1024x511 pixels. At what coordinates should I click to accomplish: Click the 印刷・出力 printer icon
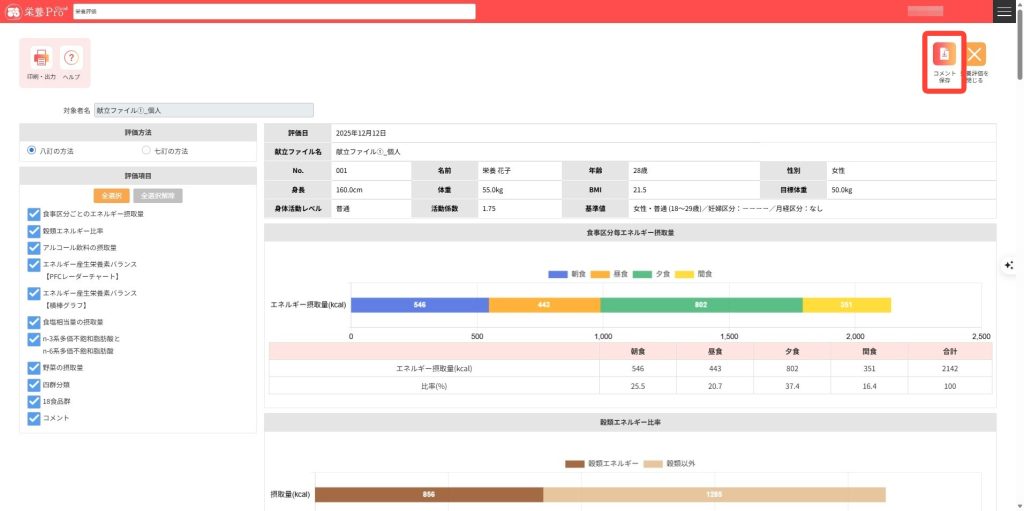point(41,59)
